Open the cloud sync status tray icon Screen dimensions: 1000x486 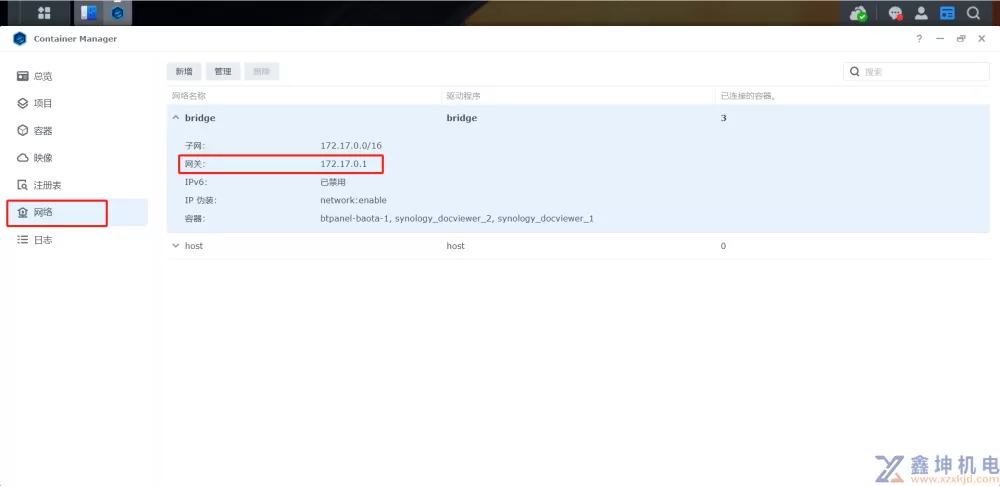[860, 13]
